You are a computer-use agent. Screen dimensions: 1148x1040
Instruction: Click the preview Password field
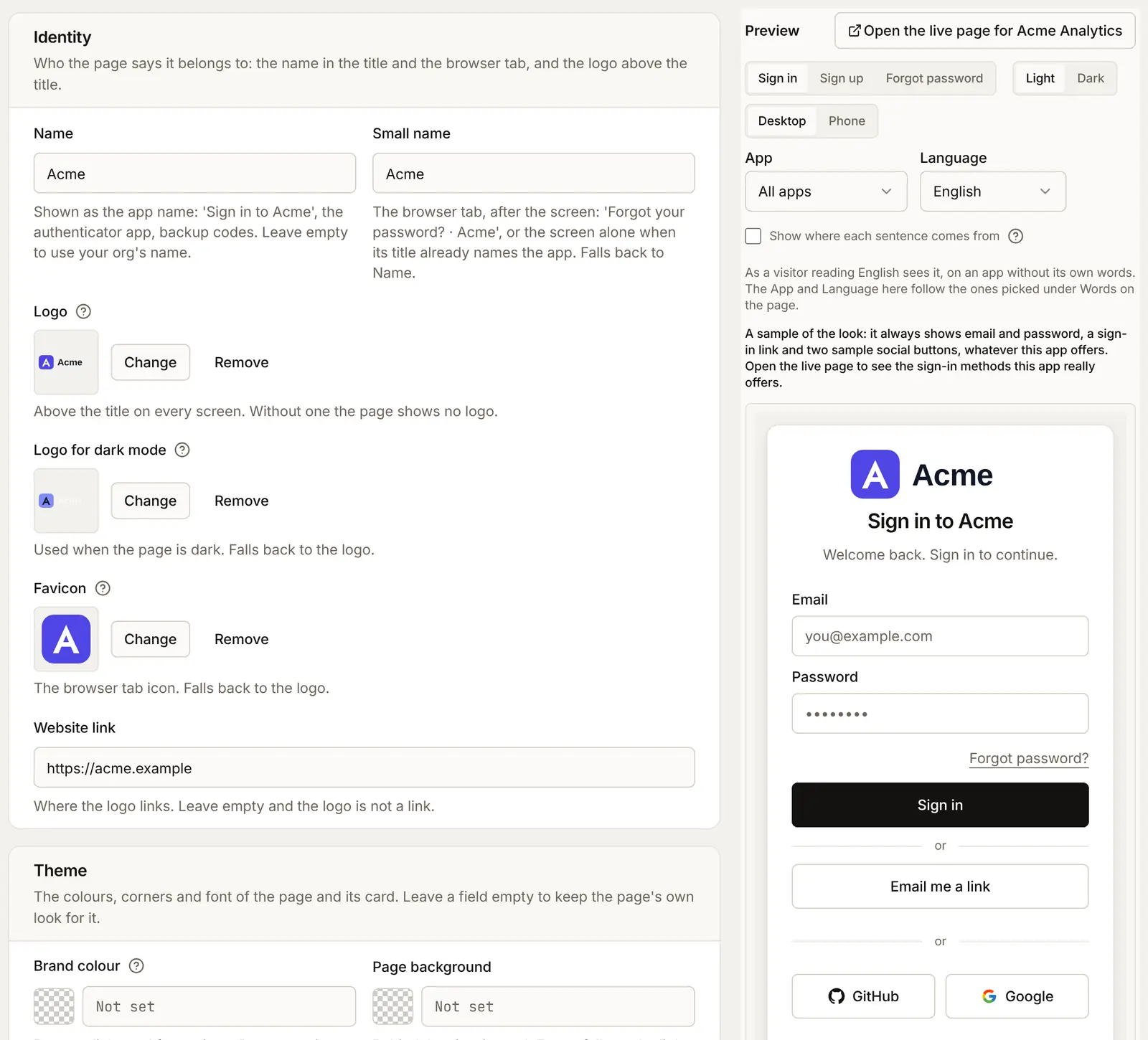940,714
